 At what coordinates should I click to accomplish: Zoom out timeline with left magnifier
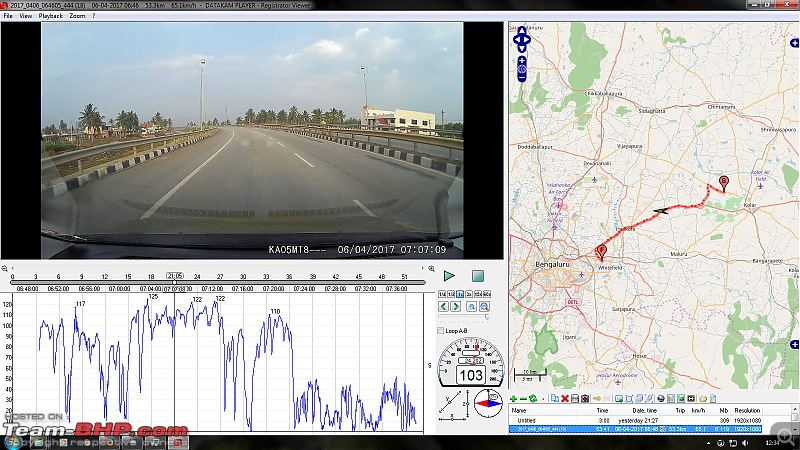pyautogui.click(x=5, y=268)
